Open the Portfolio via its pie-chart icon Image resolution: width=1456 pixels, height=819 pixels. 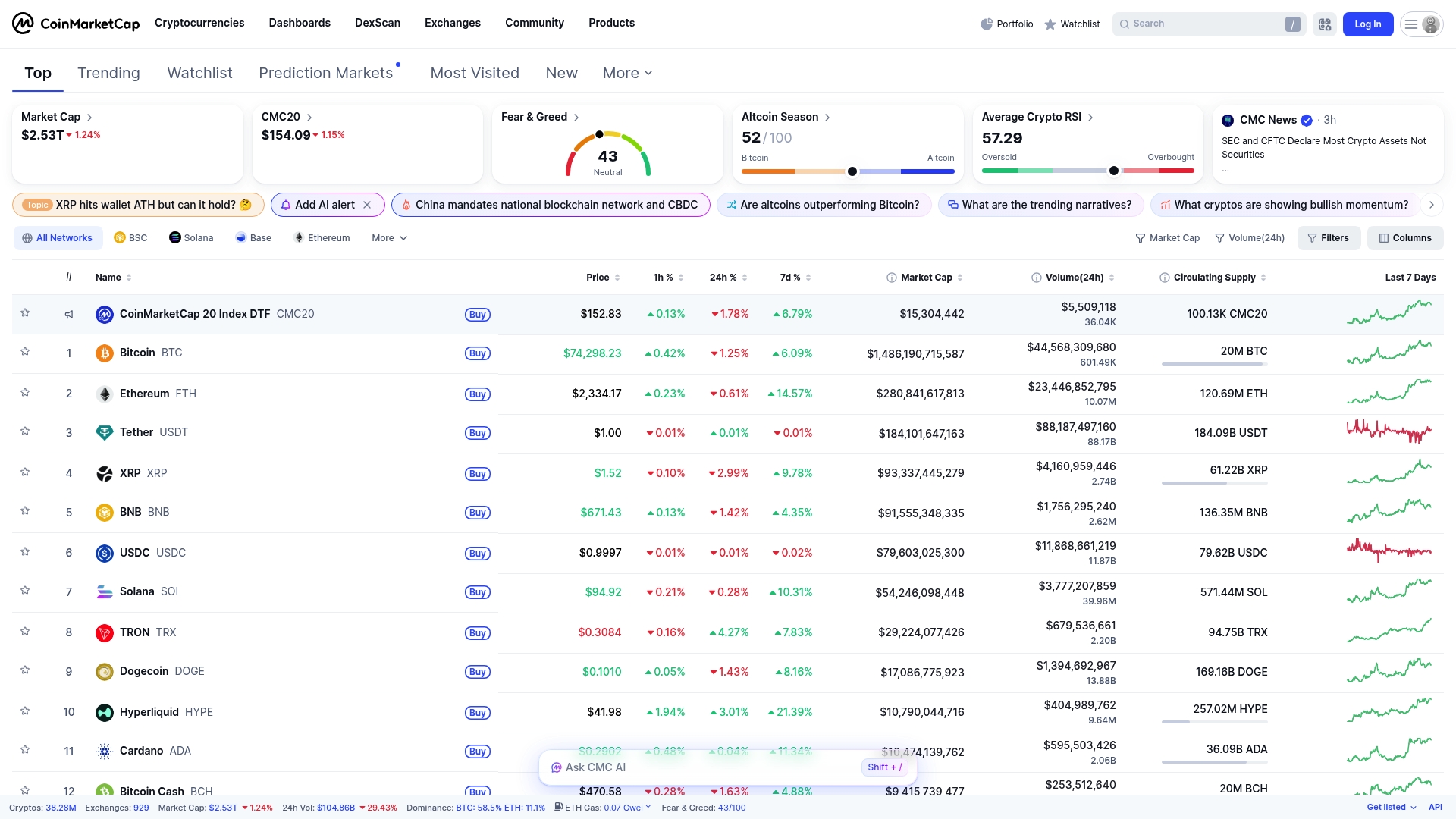click(x=987, y=24)
